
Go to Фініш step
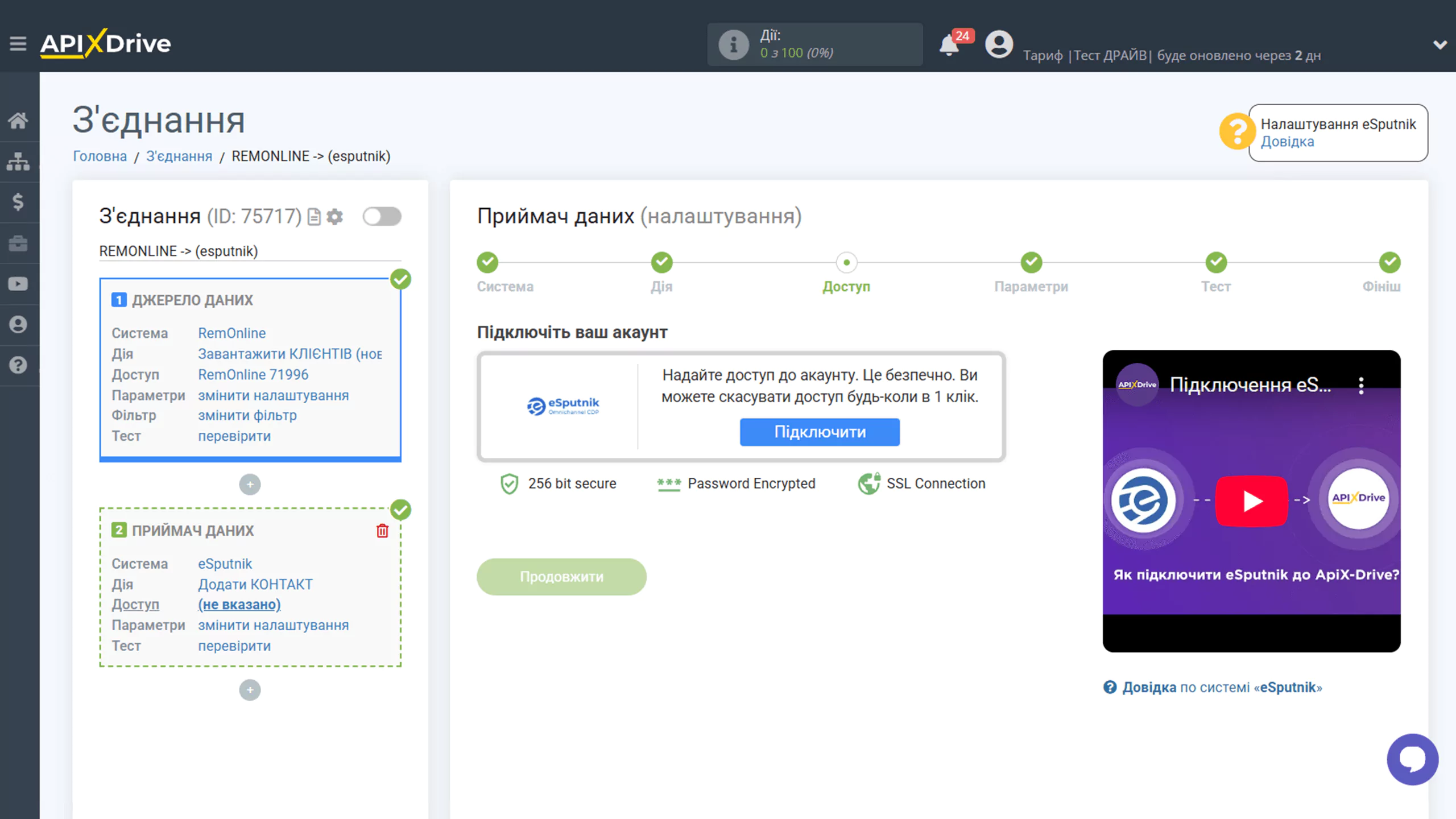pyautogui.click(x=1389, y=263)
